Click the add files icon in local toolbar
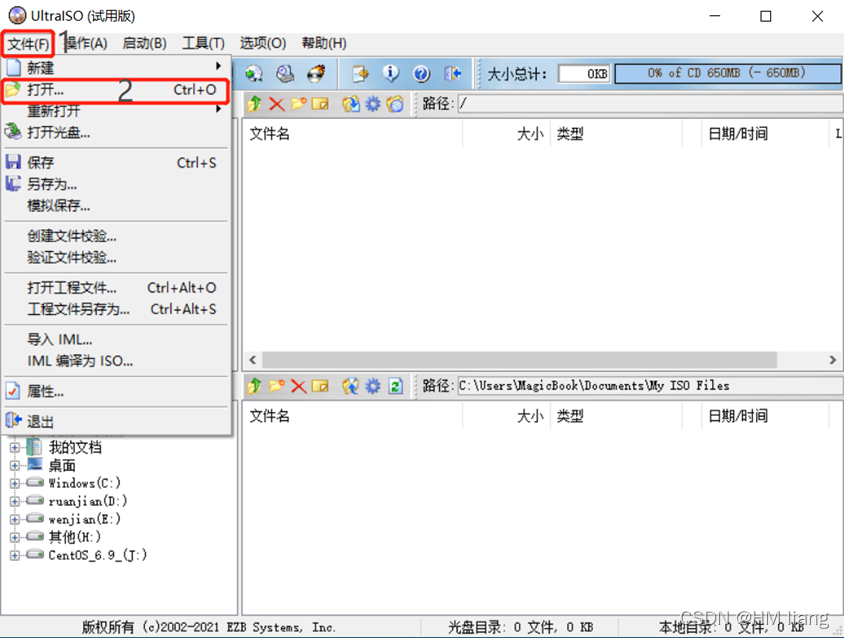Viewport: 844px width, 638px height. point(350,385)
